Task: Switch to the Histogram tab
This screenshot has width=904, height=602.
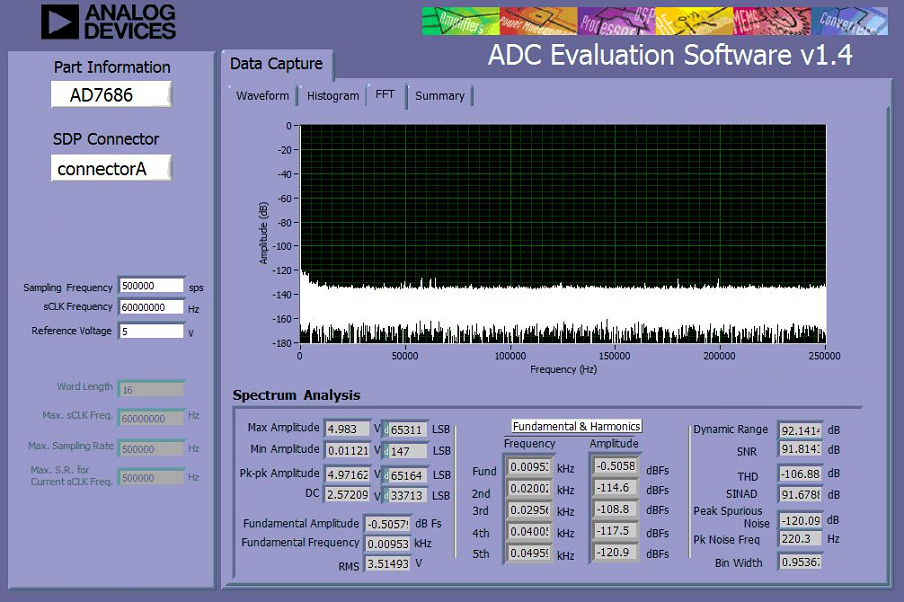Action: 333,96
